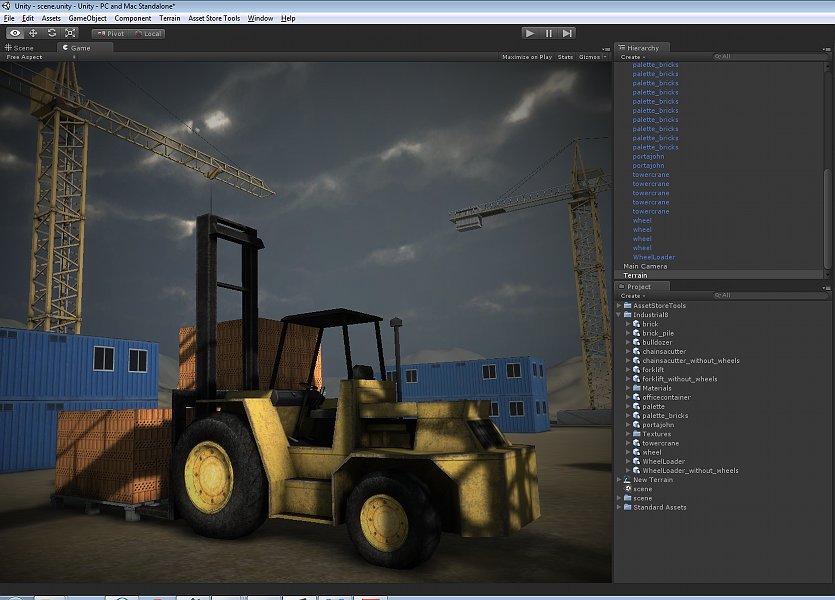The height and width of the screenshot is (600, 835).
Task: Click the palette prefab icon
Action: tap(636, 406)
